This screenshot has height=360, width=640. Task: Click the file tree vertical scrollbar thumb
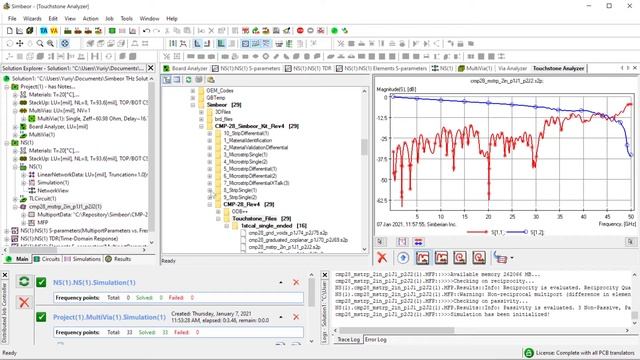(364, 147)
